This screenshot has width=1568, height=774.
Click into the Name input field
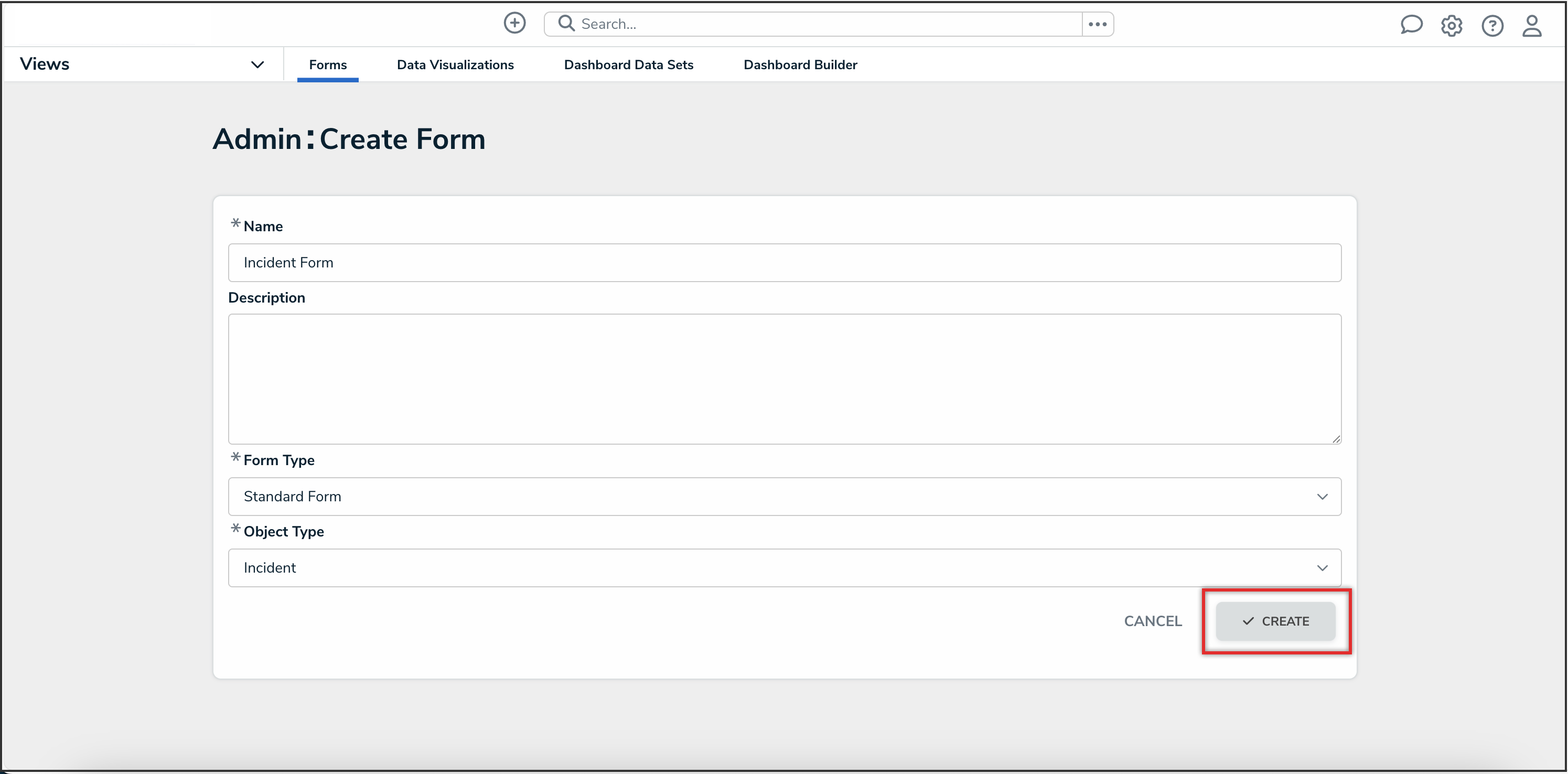784,262
